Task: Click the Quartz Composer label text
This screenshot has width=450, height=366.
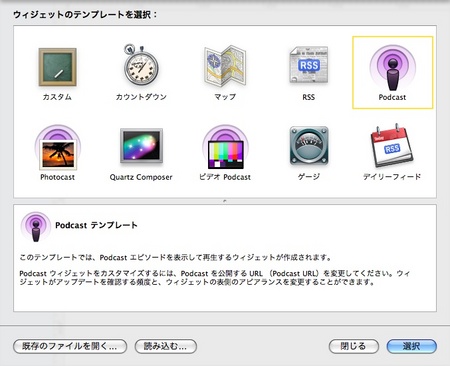Action: (x=141, y=177)
